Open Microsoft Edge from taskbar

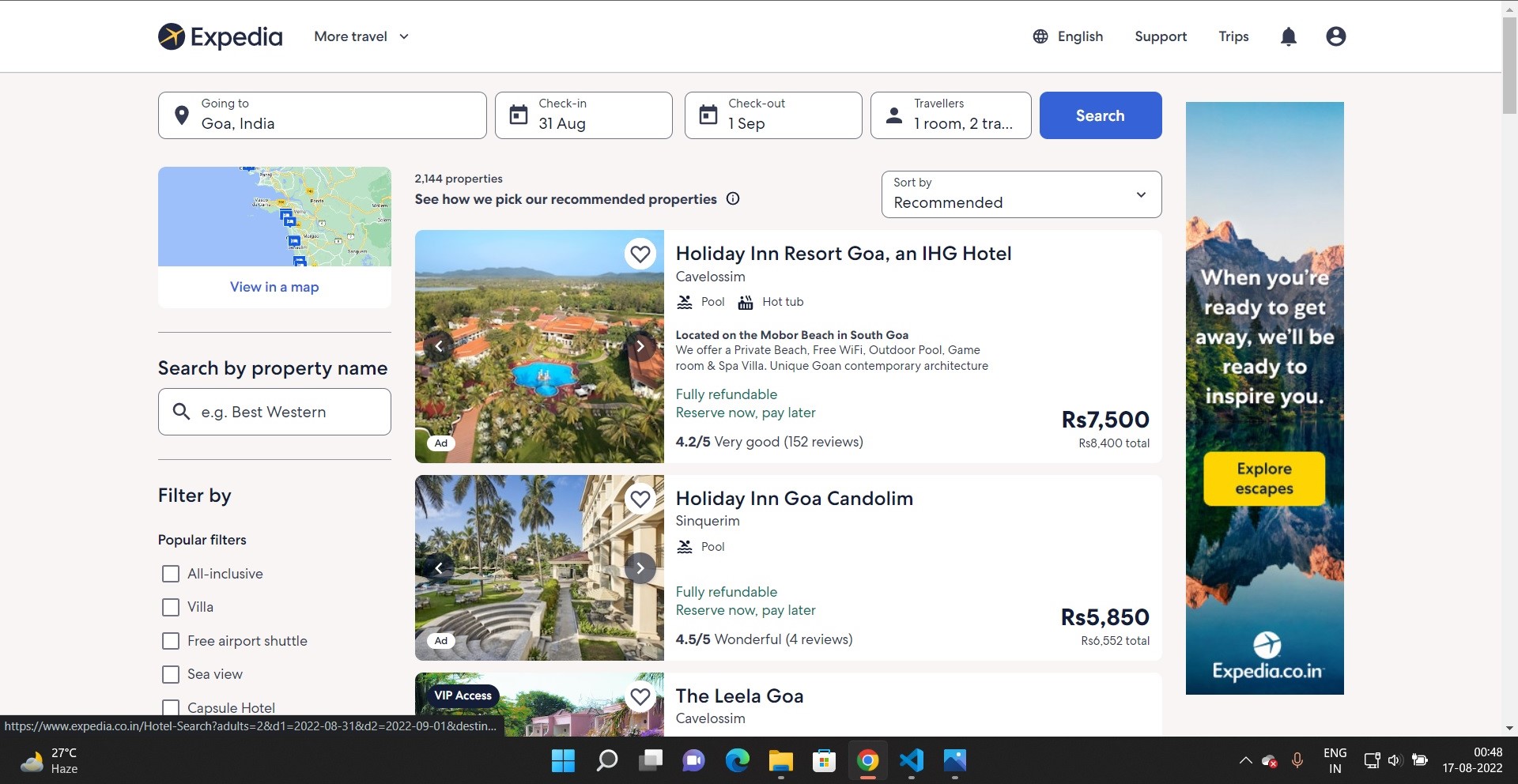[737, 760]
